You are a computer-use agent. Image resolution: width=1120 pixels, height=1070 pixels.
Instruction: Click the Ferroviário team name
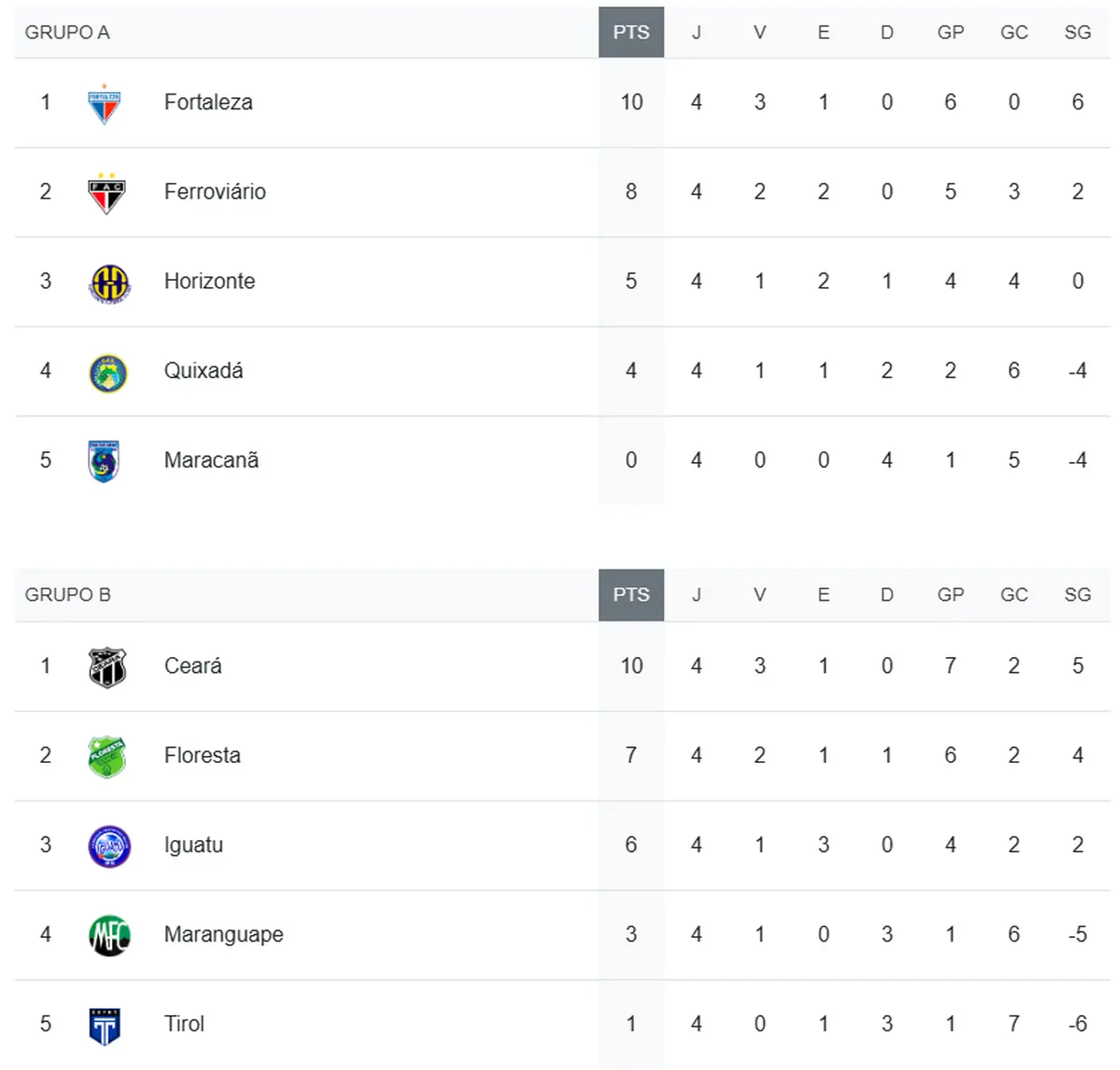click(x=214, y=192)
